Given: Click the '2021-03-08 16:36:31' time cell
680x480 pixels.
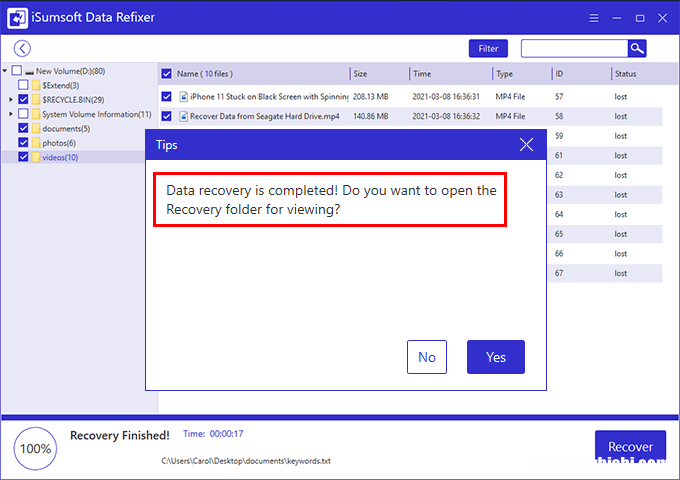Looking at the screenshot, I should coord(446,97).
